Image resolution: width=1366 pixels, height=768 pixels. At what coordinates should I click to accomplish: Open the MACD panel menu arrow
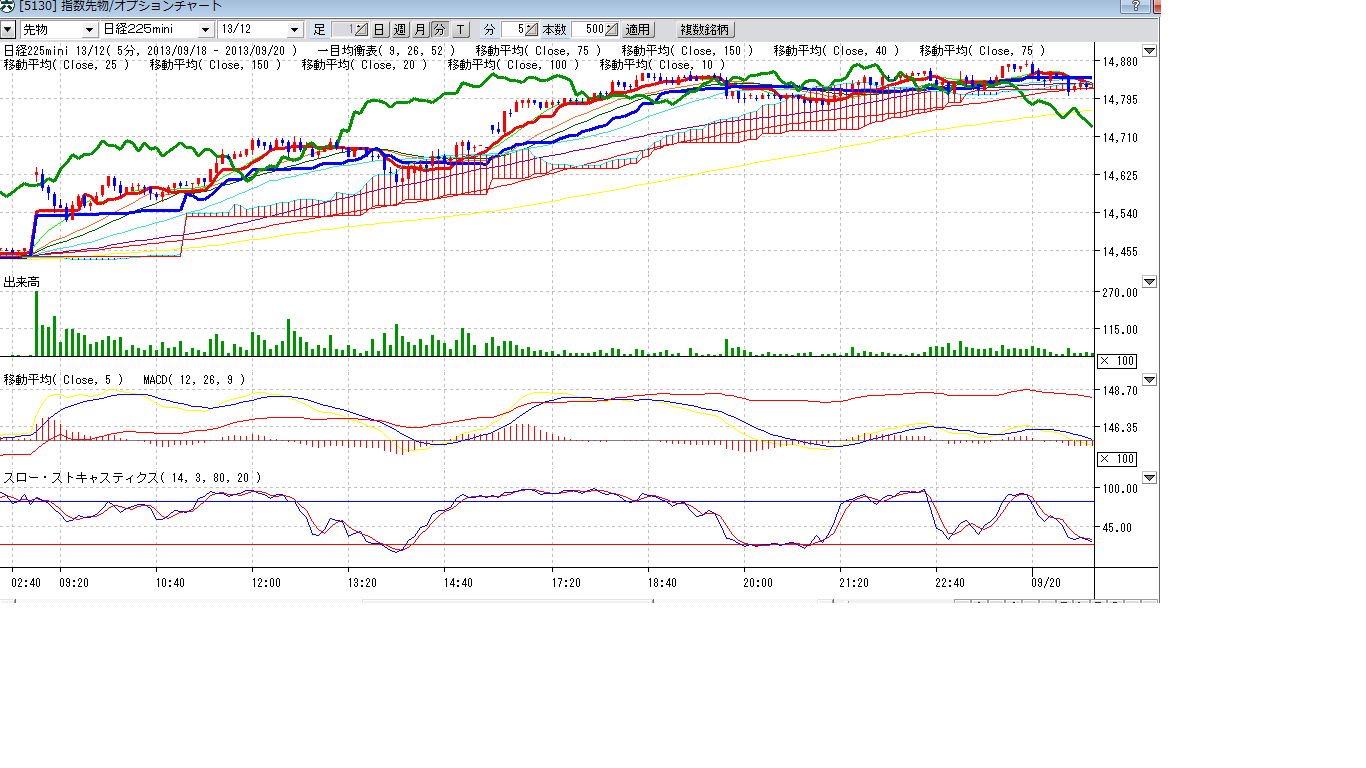1149,380
